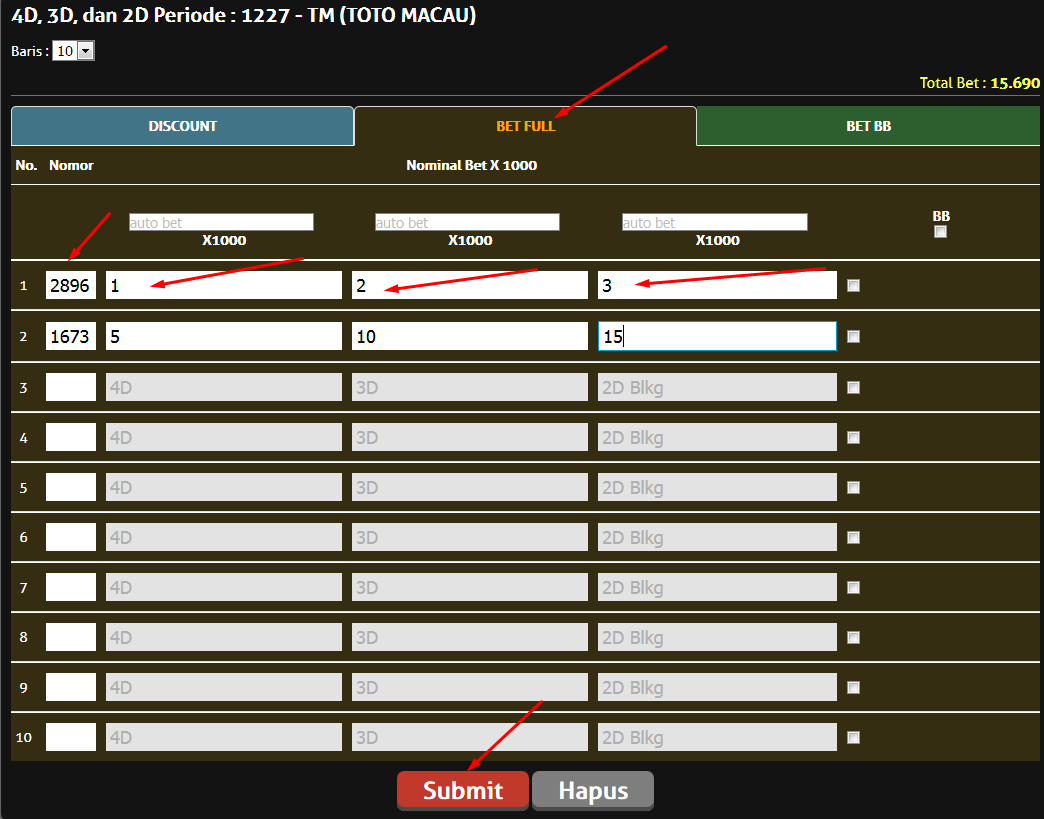Select the Nomor field containing 1673
This screenshot has width=1044, height=819.
coord(71,336)
